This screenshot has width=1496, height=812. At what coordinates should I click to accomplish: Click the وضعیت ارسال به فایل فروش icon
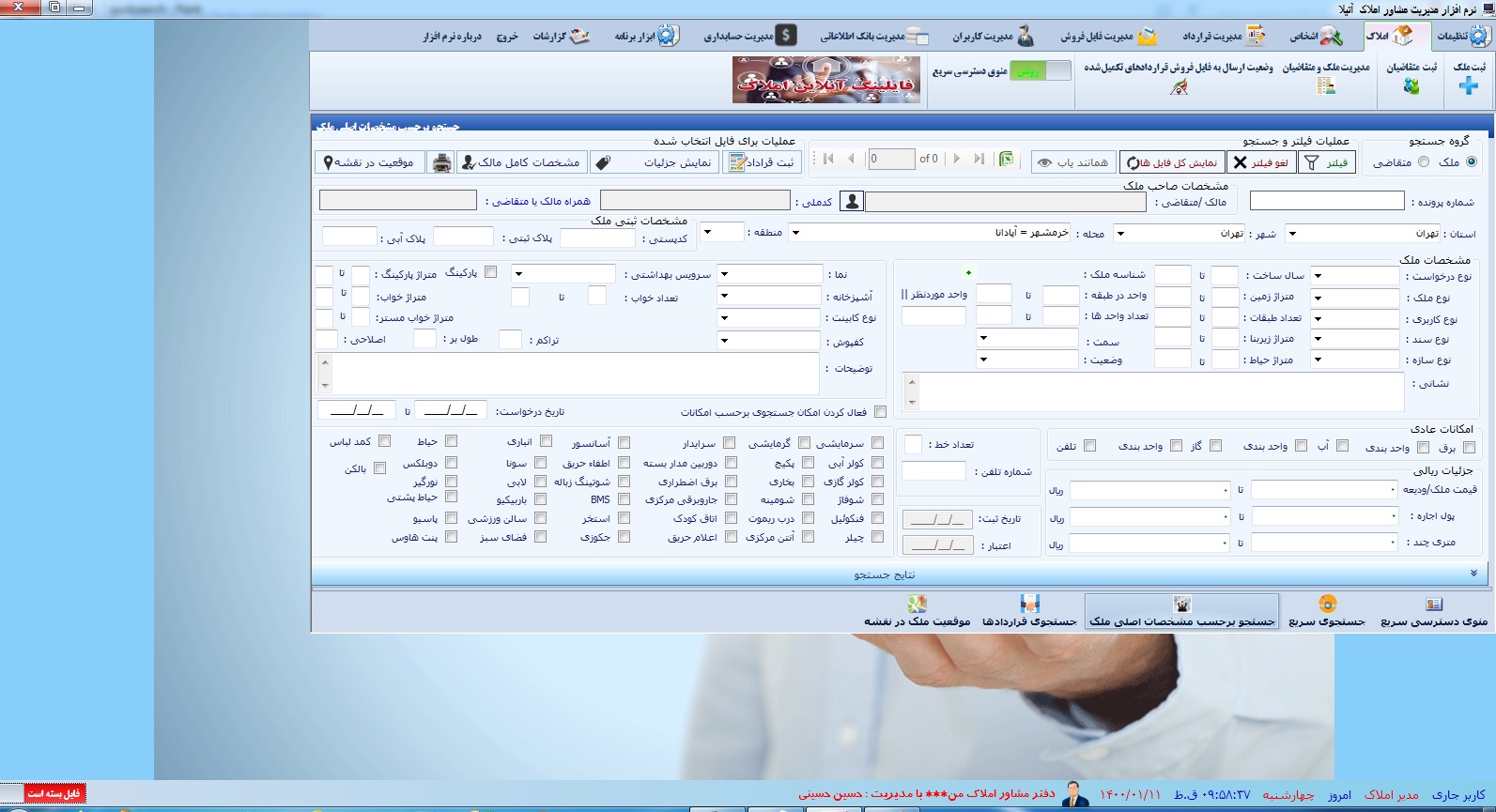(1179, 87)
